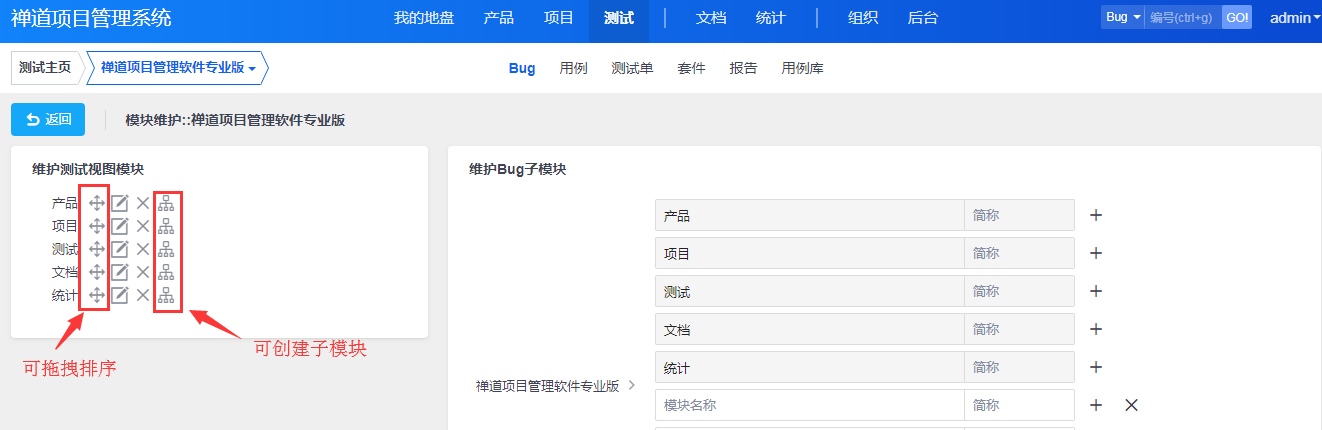Delete the 统计 module with X icon
The height and width of the screenshot is (430, 1322).
point(143,295)
